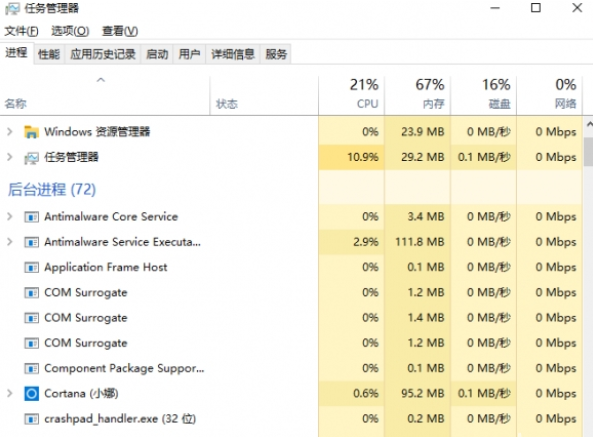Expand the Cortana (小娜) process entry
Screen dimensions: 593x437
(x=10, y=393)
